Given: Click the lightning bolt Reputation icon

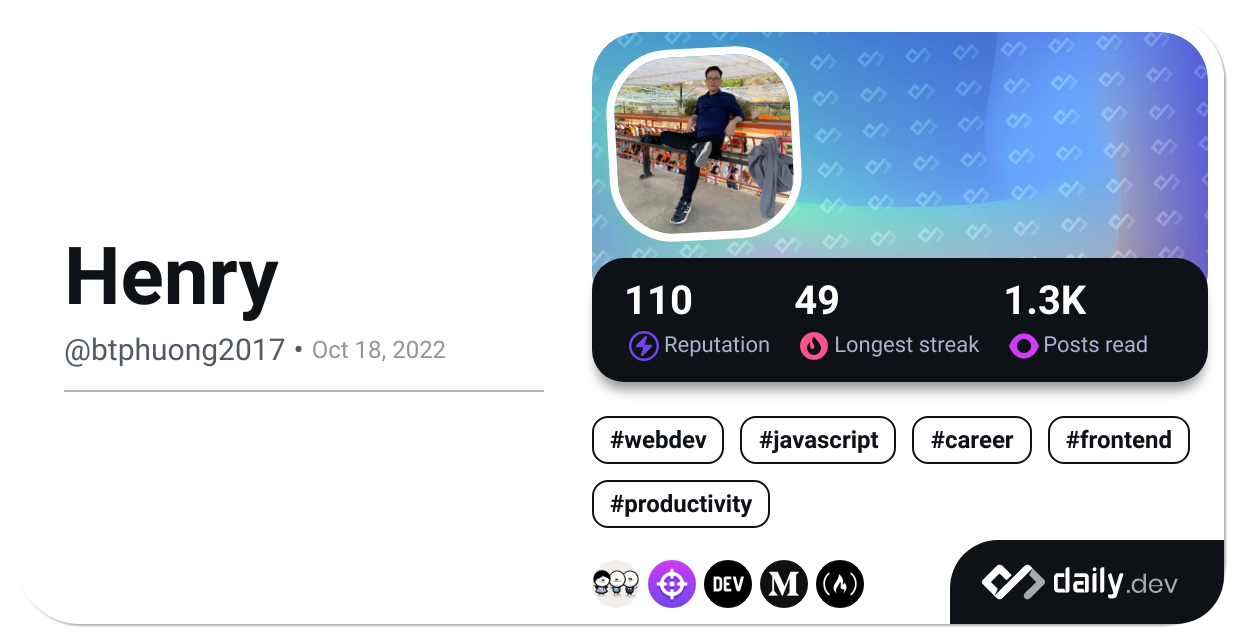Looking at the screenshot, I should point(643,346).
